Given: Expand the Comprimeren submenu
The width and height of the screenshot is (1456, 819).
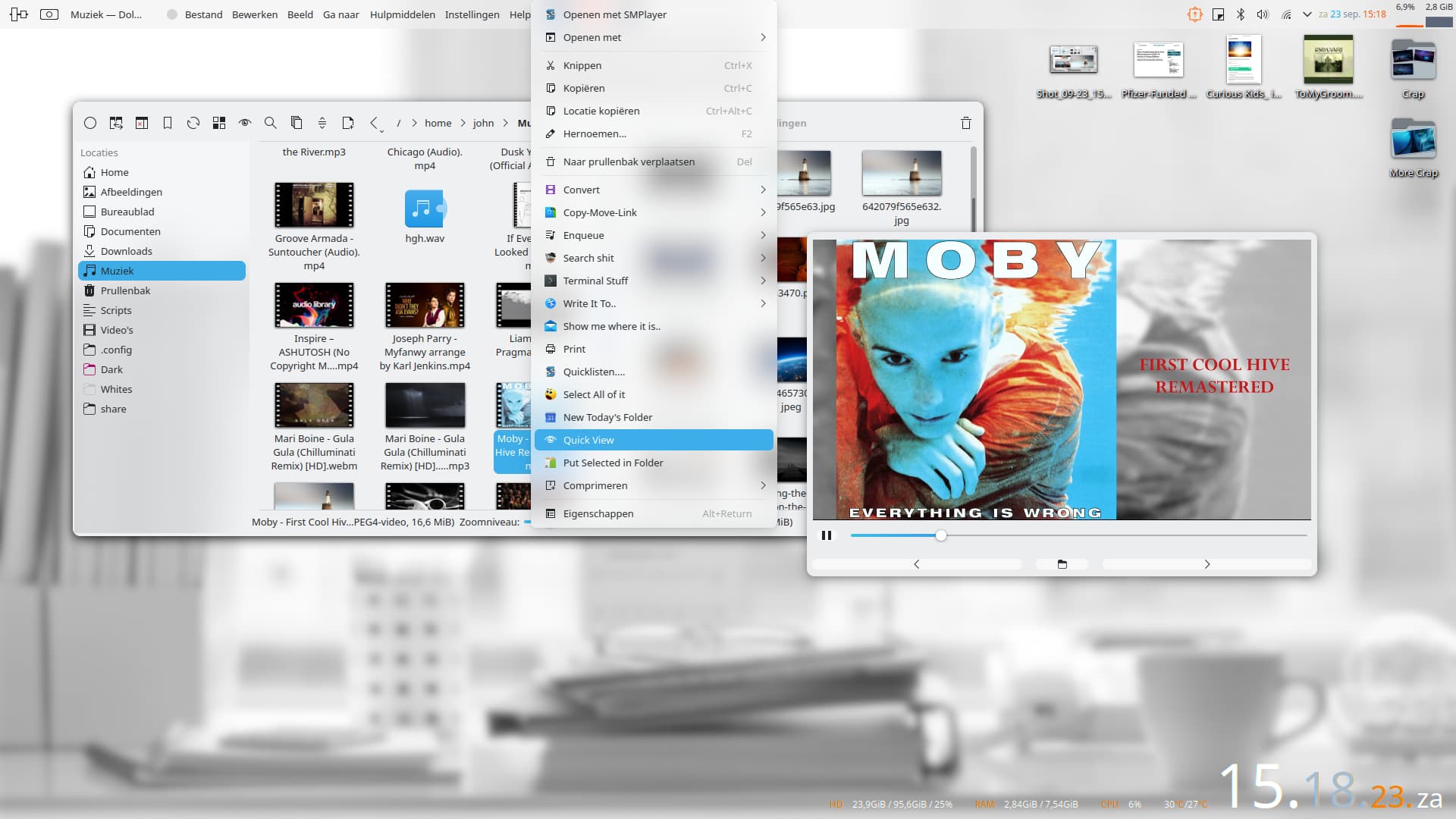Looking at the screenshot, I should pos(654,485).
